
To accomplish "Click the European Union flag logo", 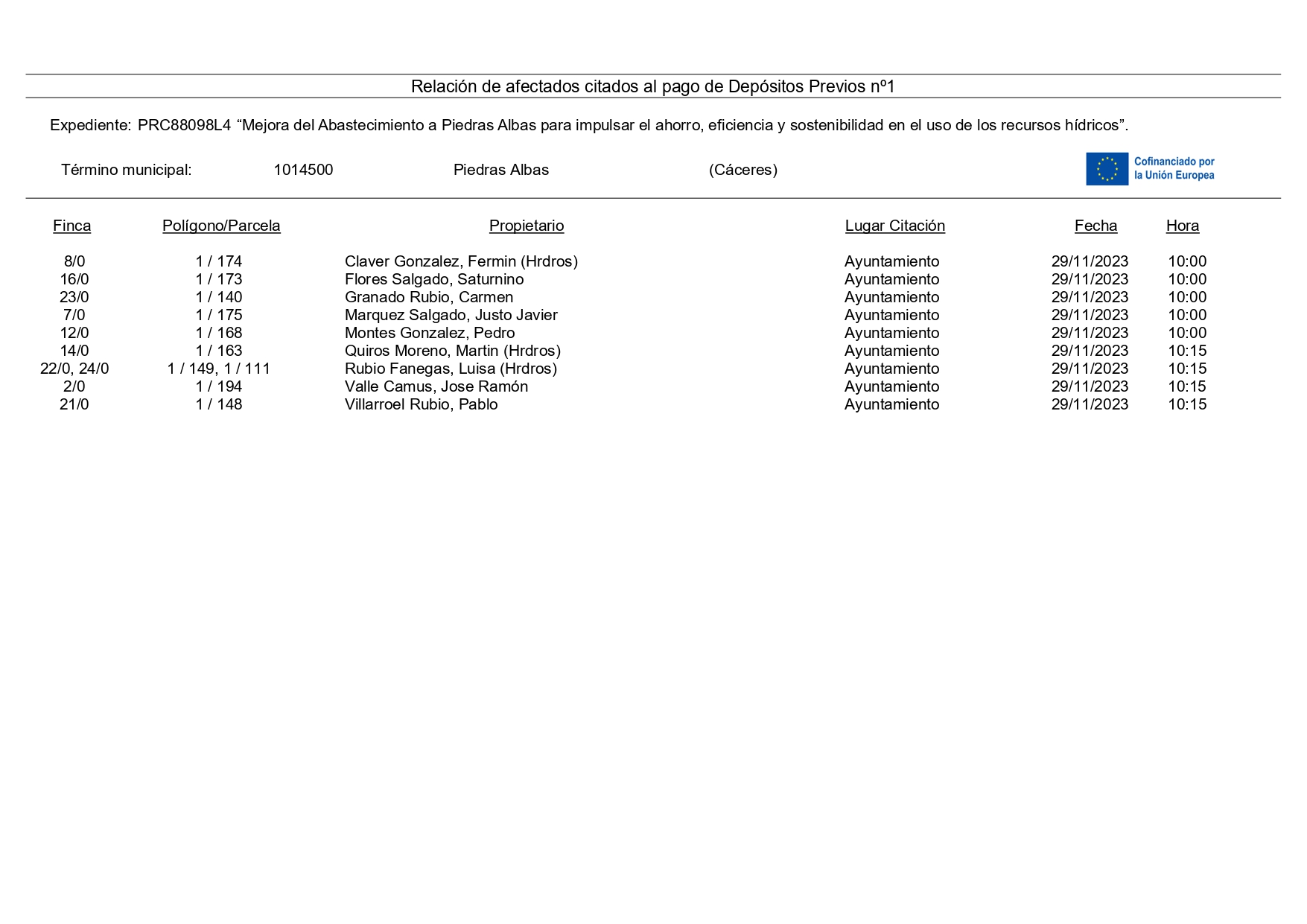I will point(1107,169).
